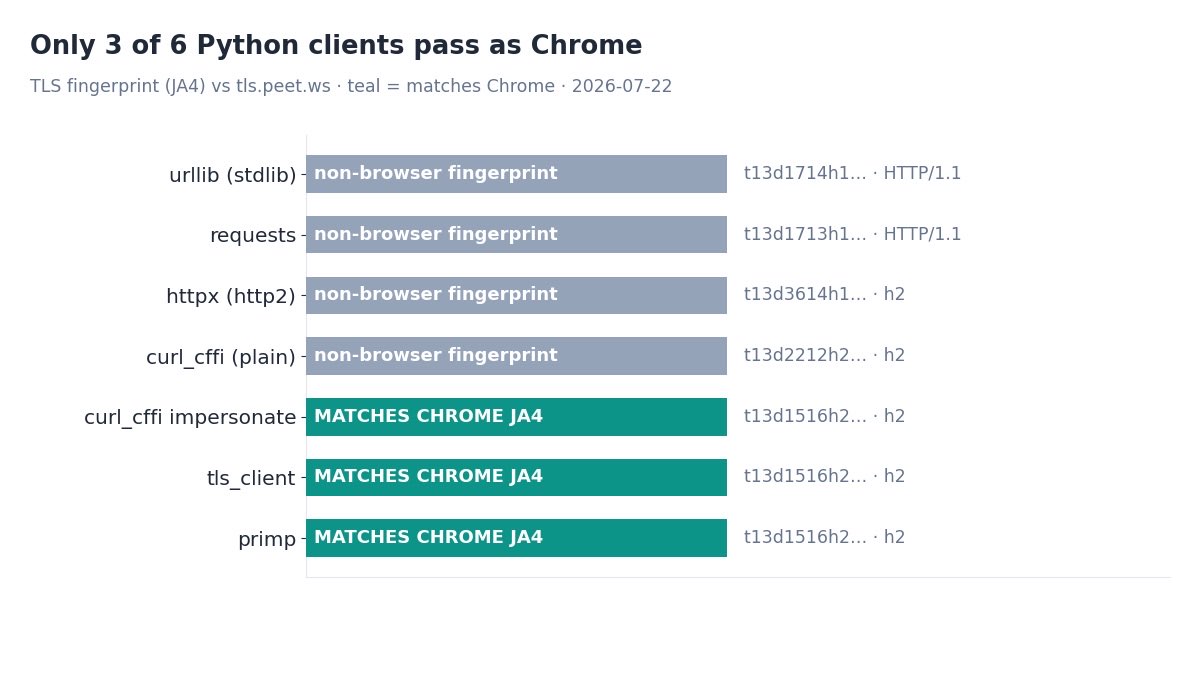Select the 'tls_client' axis label

[251, 479]
